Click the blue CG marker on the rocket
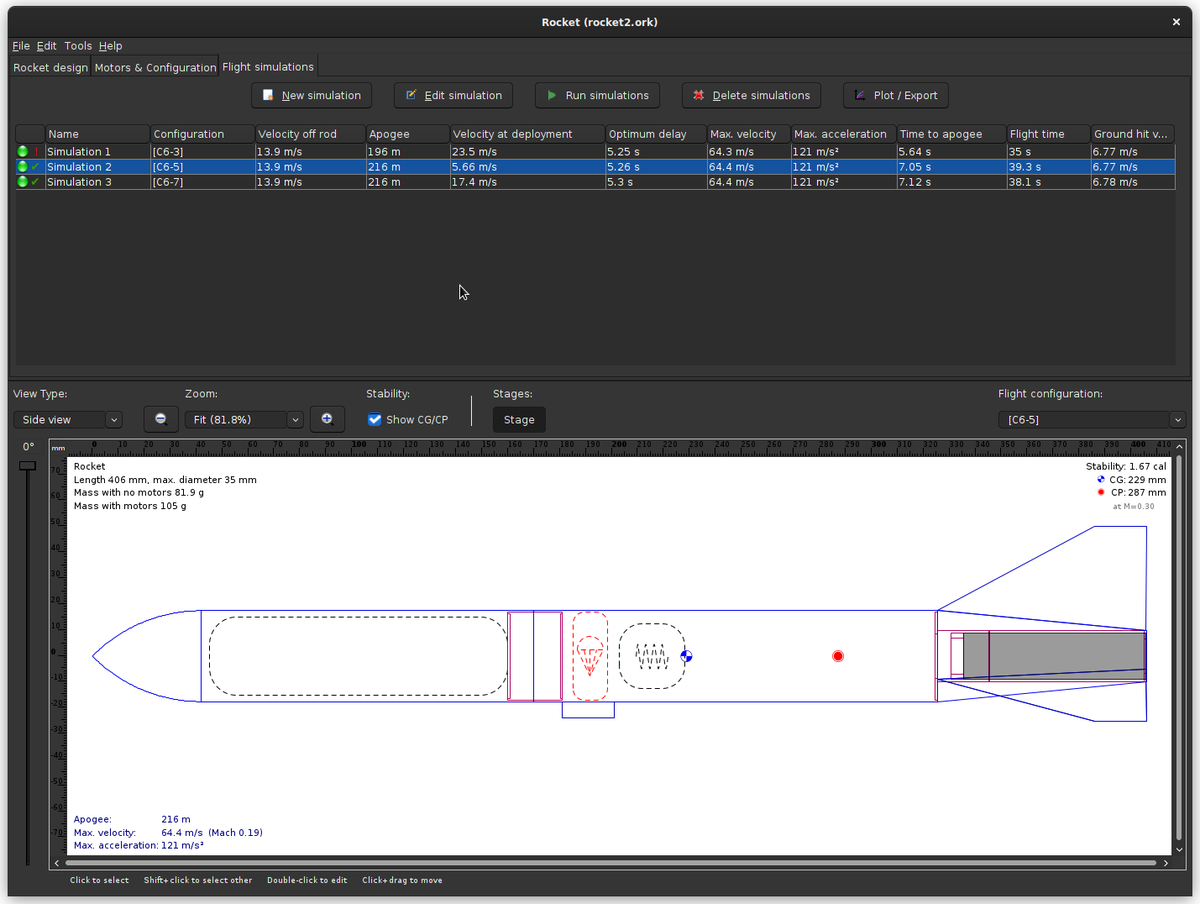Viewport: 1200px width, 904px height. point(686,656)
